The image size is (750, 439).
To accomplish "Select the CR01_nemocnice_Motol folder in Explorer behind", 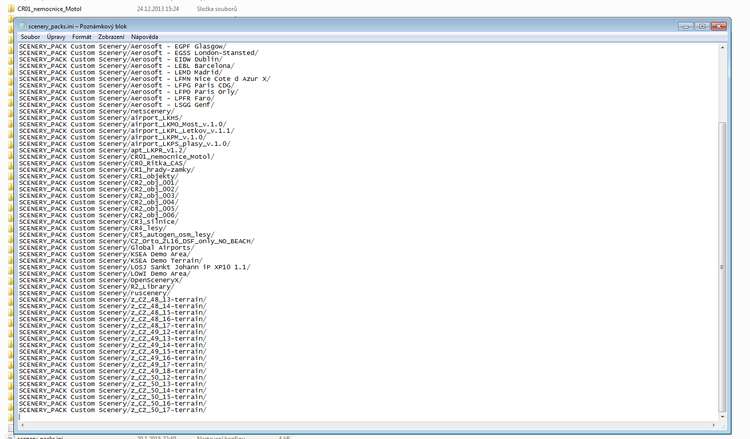I will coord(49,9).
